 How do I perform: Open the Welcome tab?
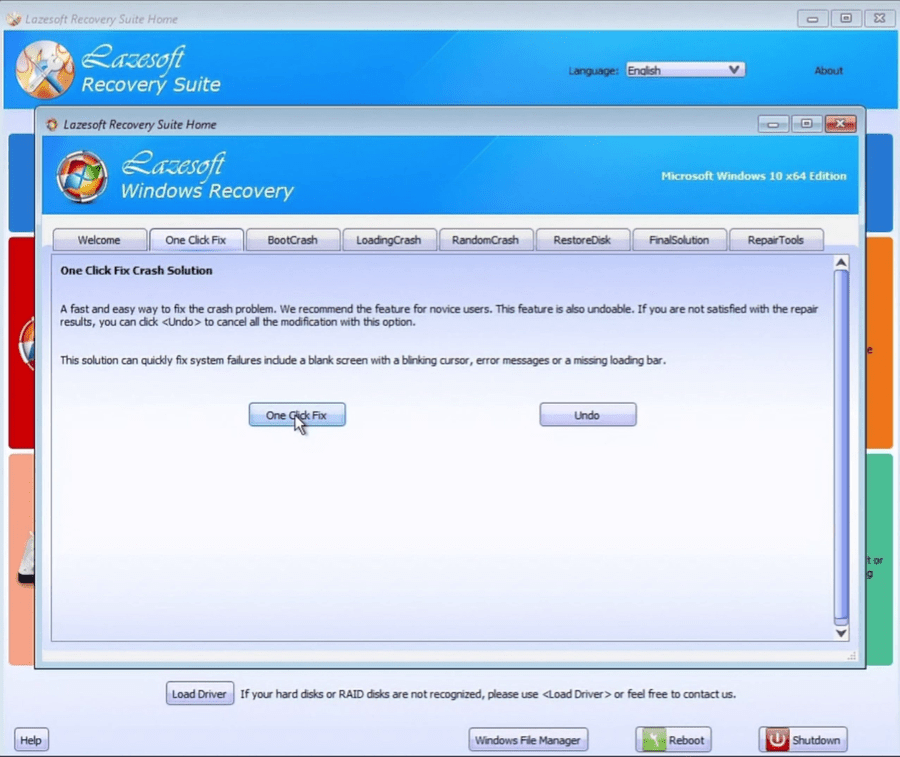tap(99, 240)
